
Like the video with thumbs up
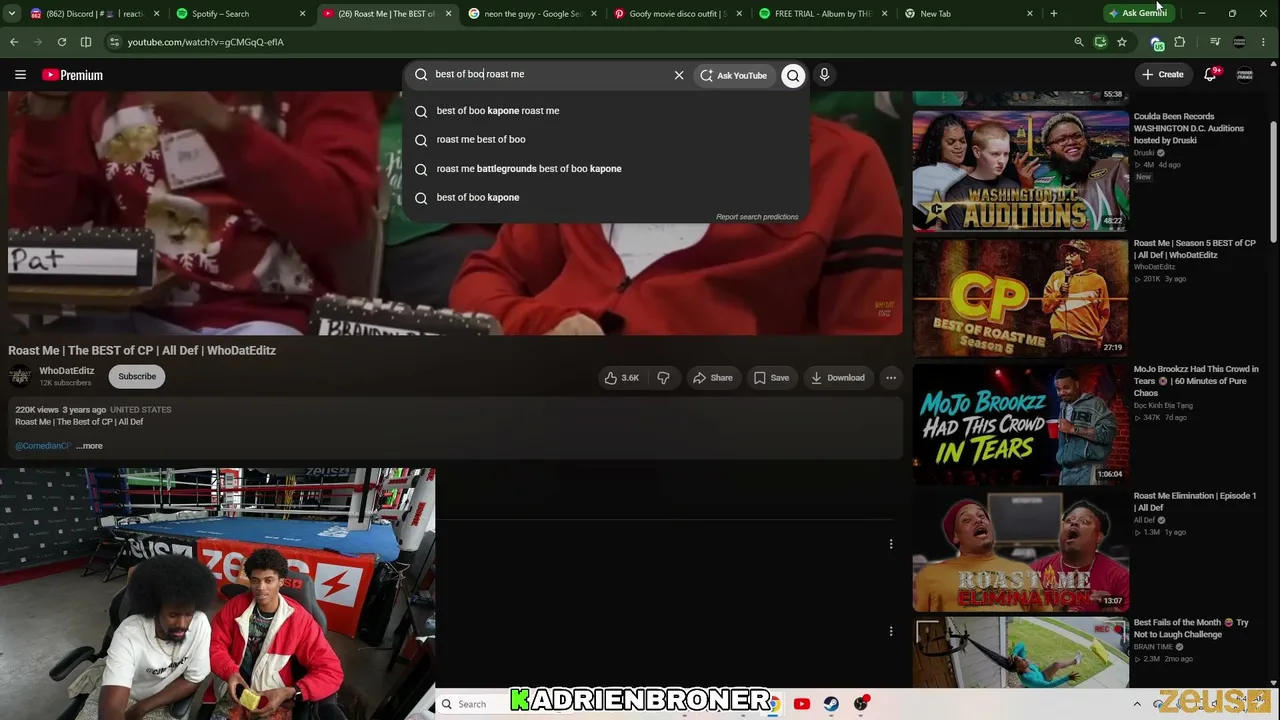point(621,378)
